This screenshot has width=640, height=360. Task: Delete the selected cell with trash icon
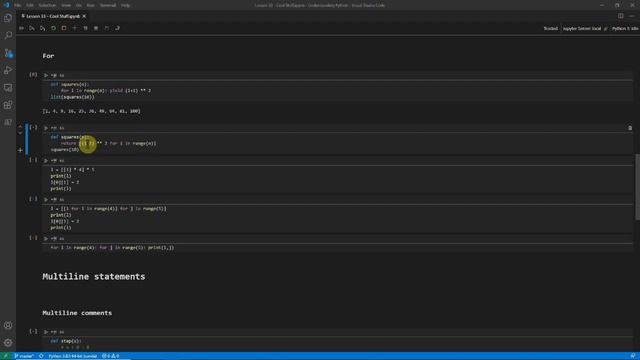pos(630,128)
